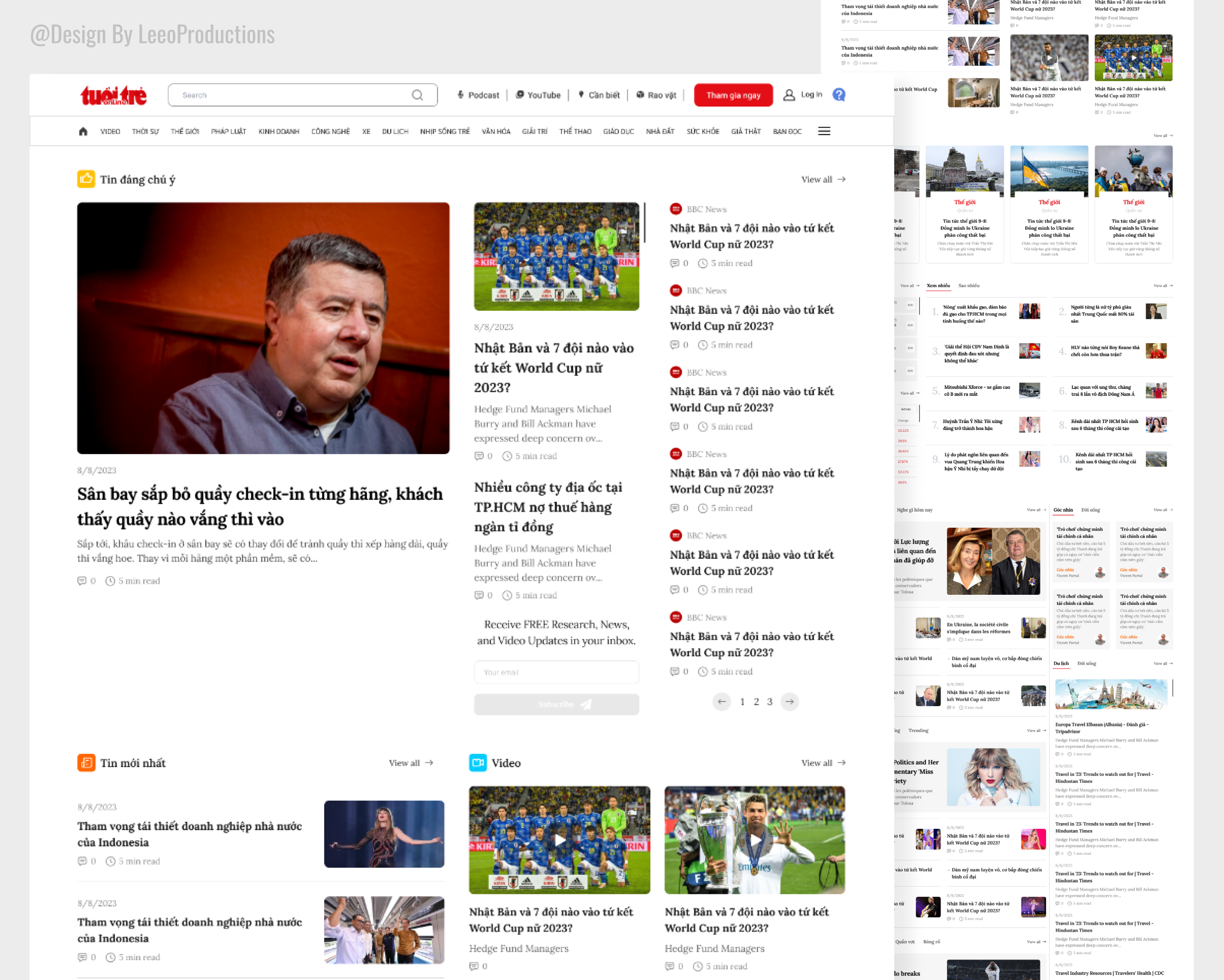The height and width of the screenshot is (980, 1224).
Task: Switch to Du lịch tab in side panel
Action: (x=1061, y=663)
